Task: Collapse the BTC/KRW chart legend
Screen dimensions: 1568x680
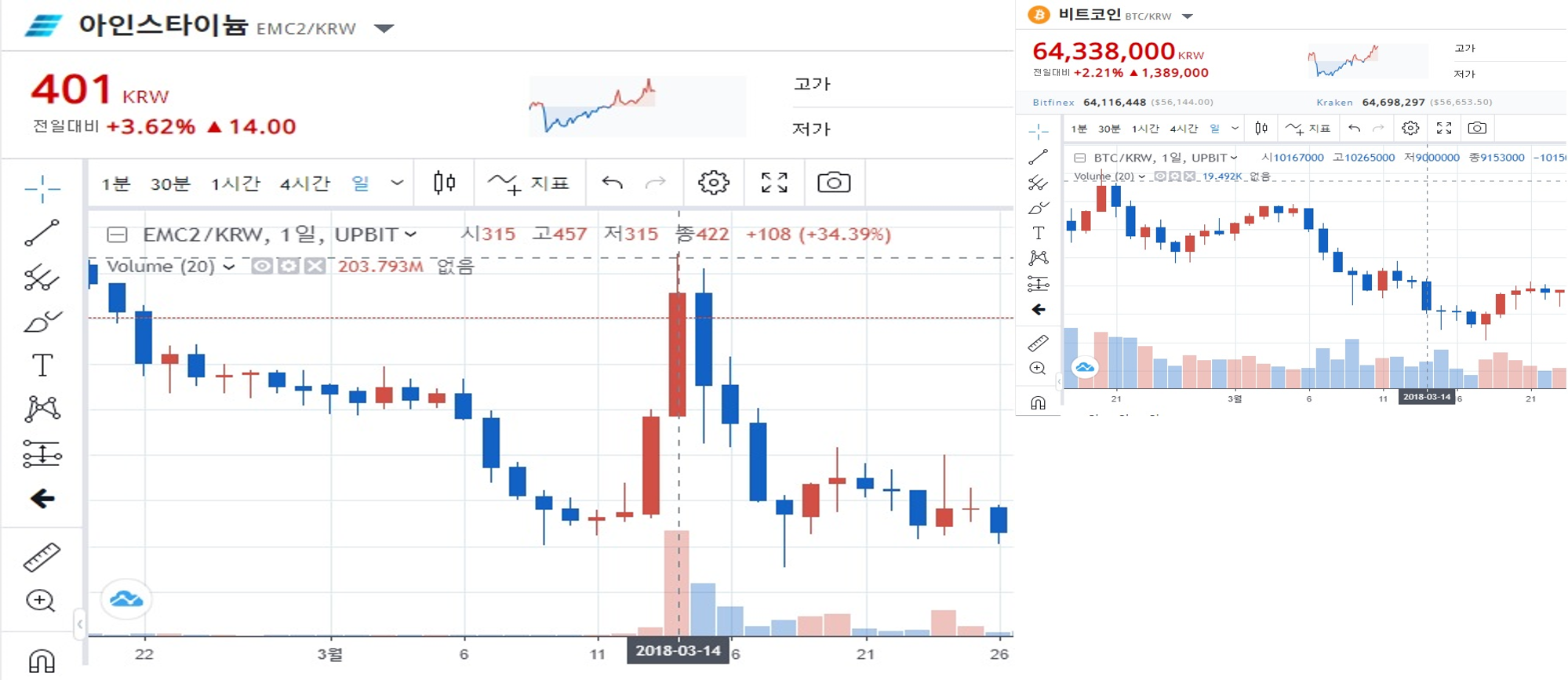Action: pos(1080,158)
